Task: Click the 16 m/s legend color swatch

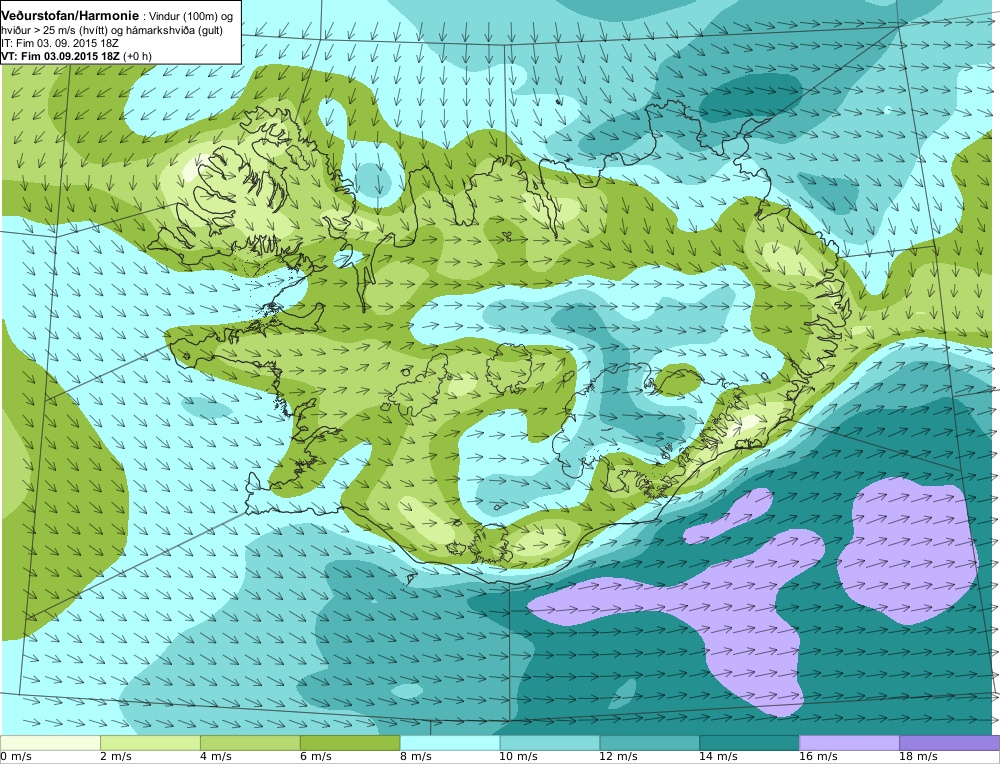Action: click(x=849, y=743)
